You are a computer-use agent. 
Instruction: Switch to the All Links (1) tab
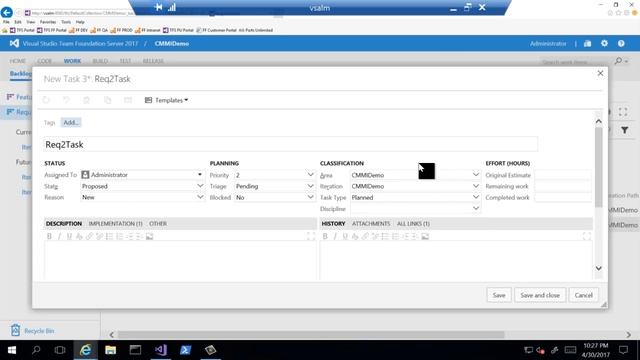click(x=413, y=224)
